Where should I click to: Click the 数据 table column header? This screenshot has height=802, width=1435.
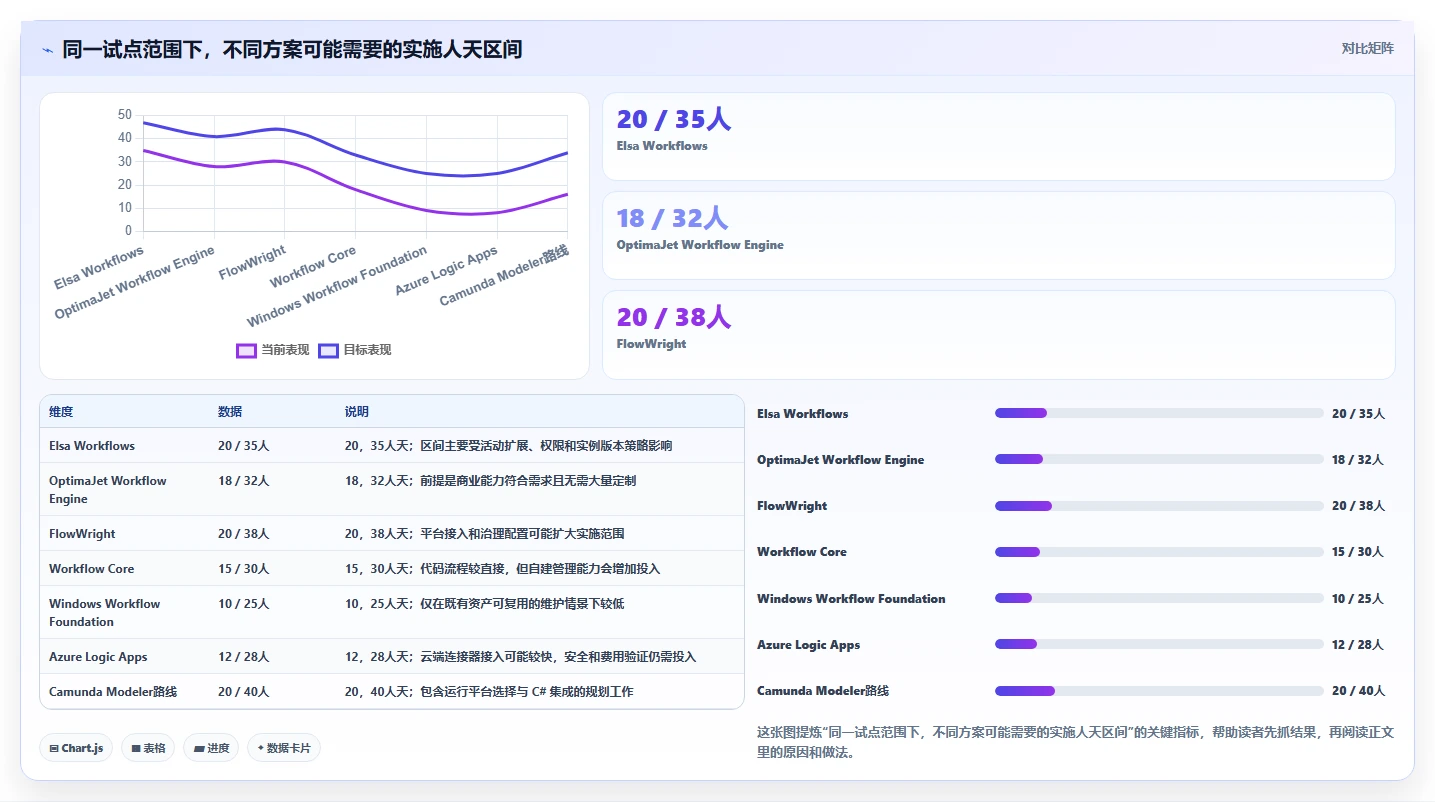230,412
